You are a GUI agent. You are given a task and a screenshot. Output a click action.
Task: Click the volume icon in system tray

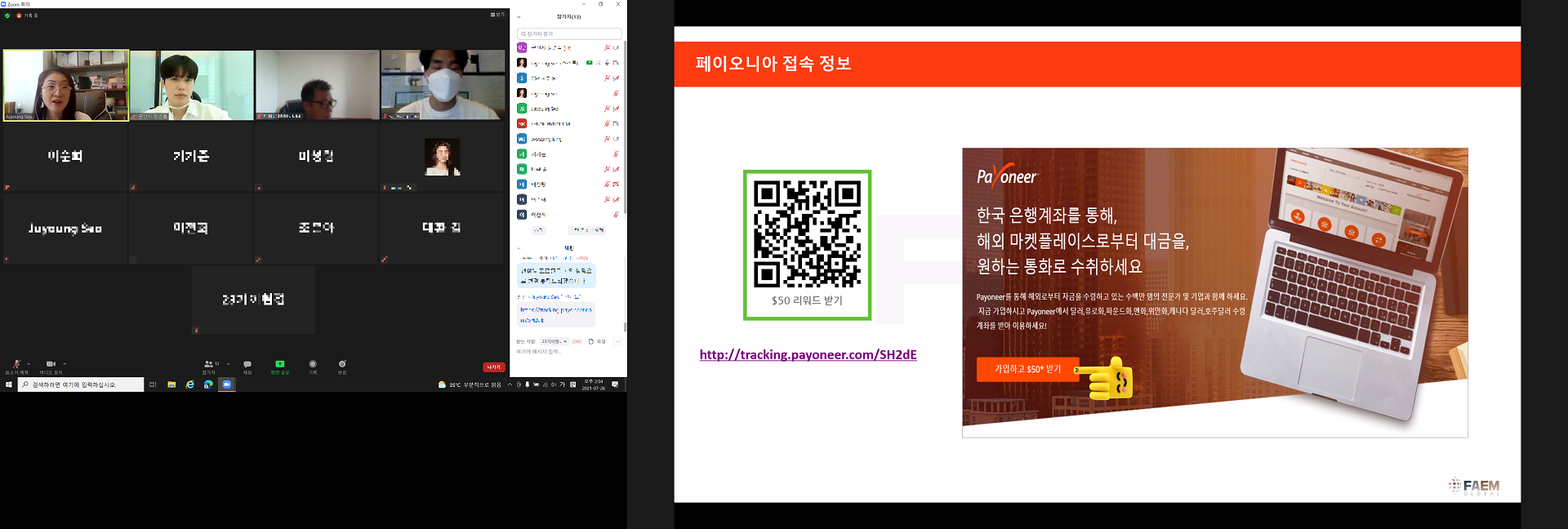click(554, 385)
